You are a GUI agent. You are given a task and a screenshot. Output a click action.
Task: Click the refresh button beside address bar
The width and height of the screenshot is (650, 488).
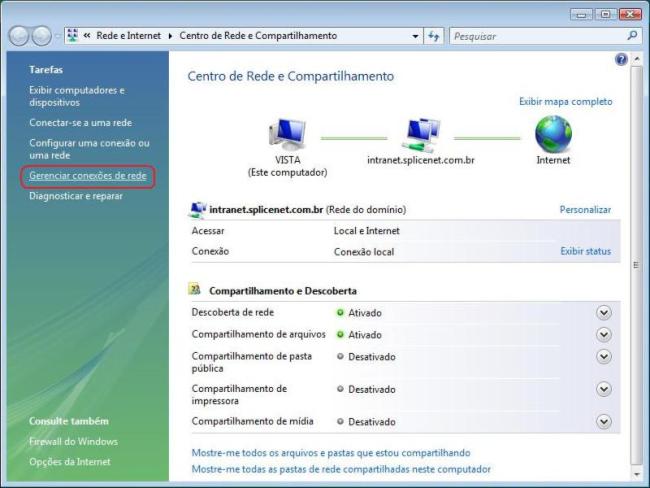[434, 36]
